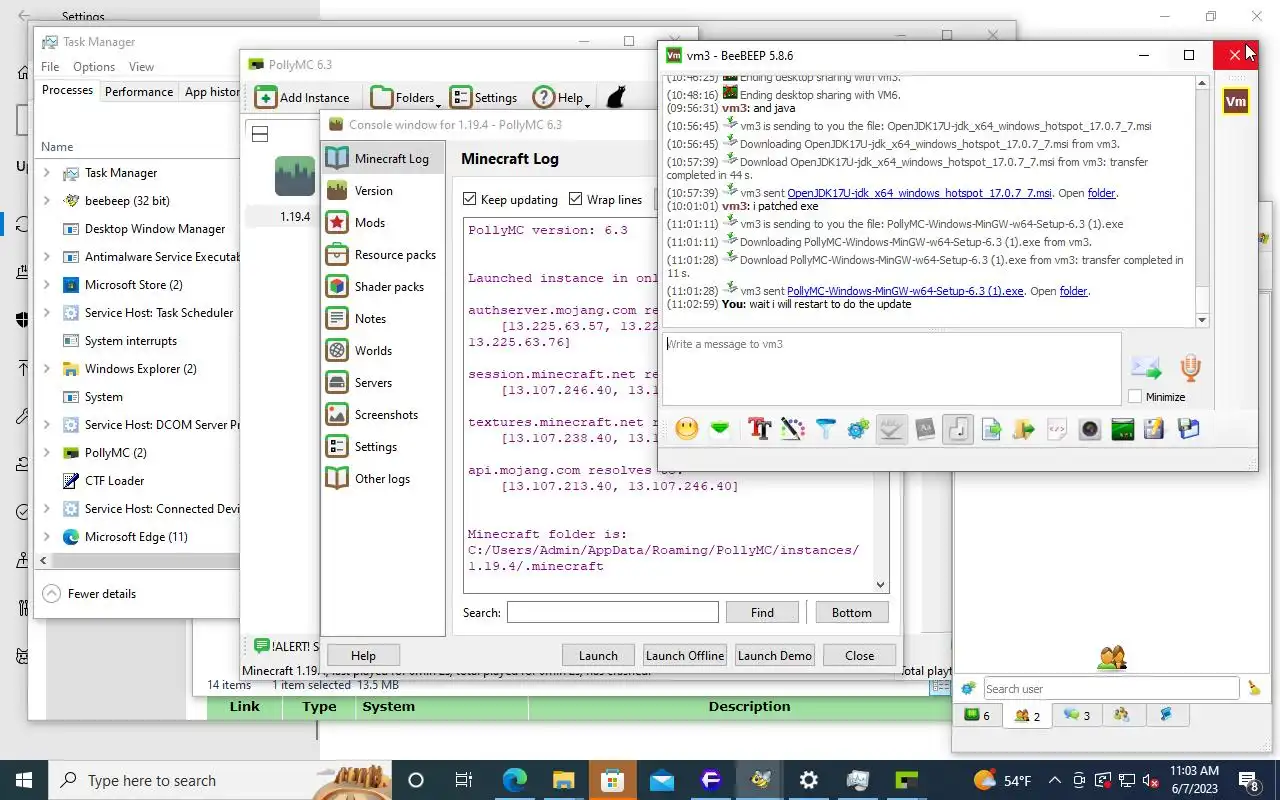Click the broom clear search icon in BeeBEEP
This screenshot has height=800, width=1280.
(1254, 688)
